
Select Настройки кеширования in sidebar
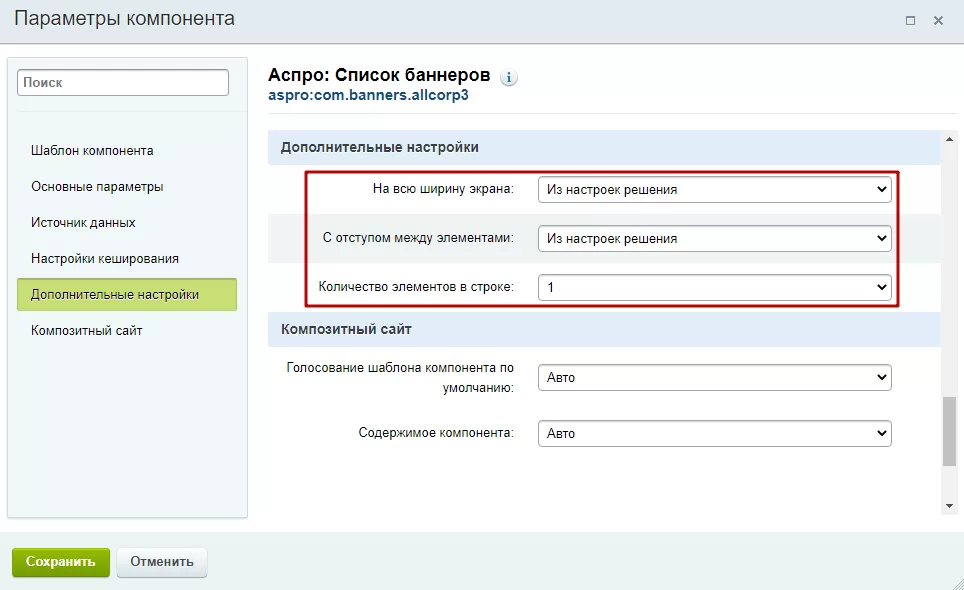105,259
